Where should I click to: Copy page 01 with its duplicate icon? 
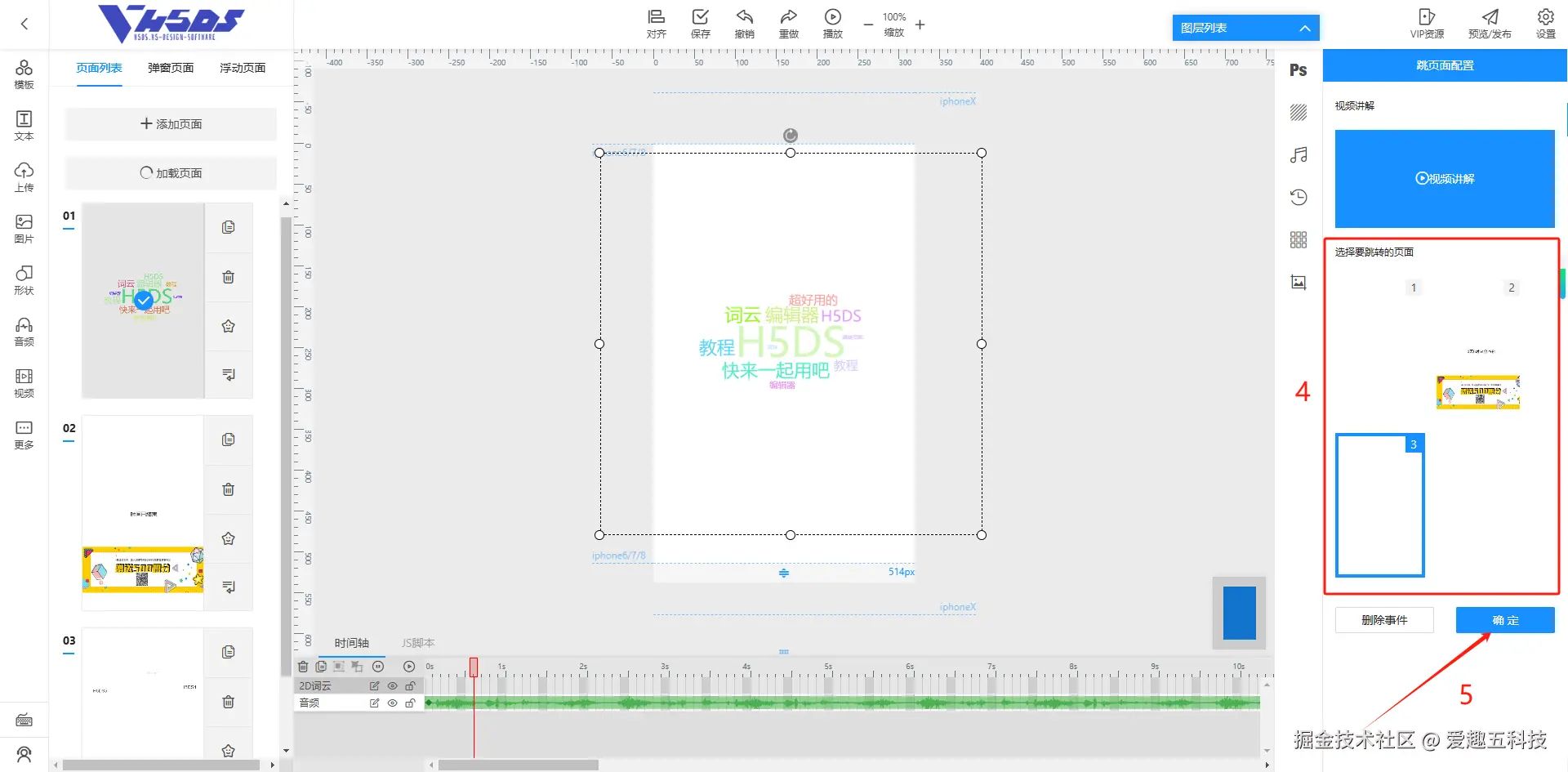(x=229, y=227)
